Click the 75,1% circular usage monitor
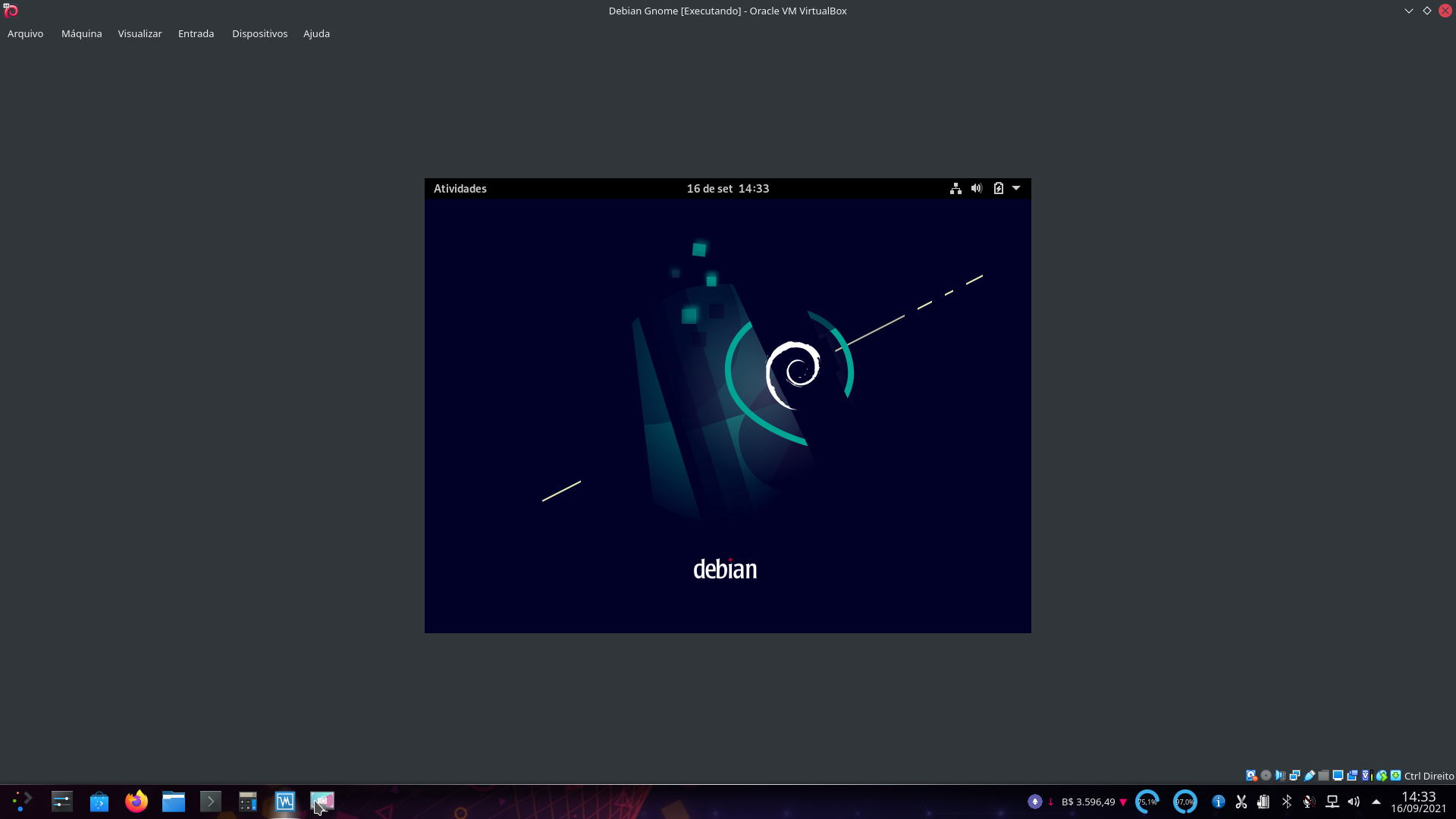The width and height of the screenshot is (1456, 819). [x=1147, y=802]
